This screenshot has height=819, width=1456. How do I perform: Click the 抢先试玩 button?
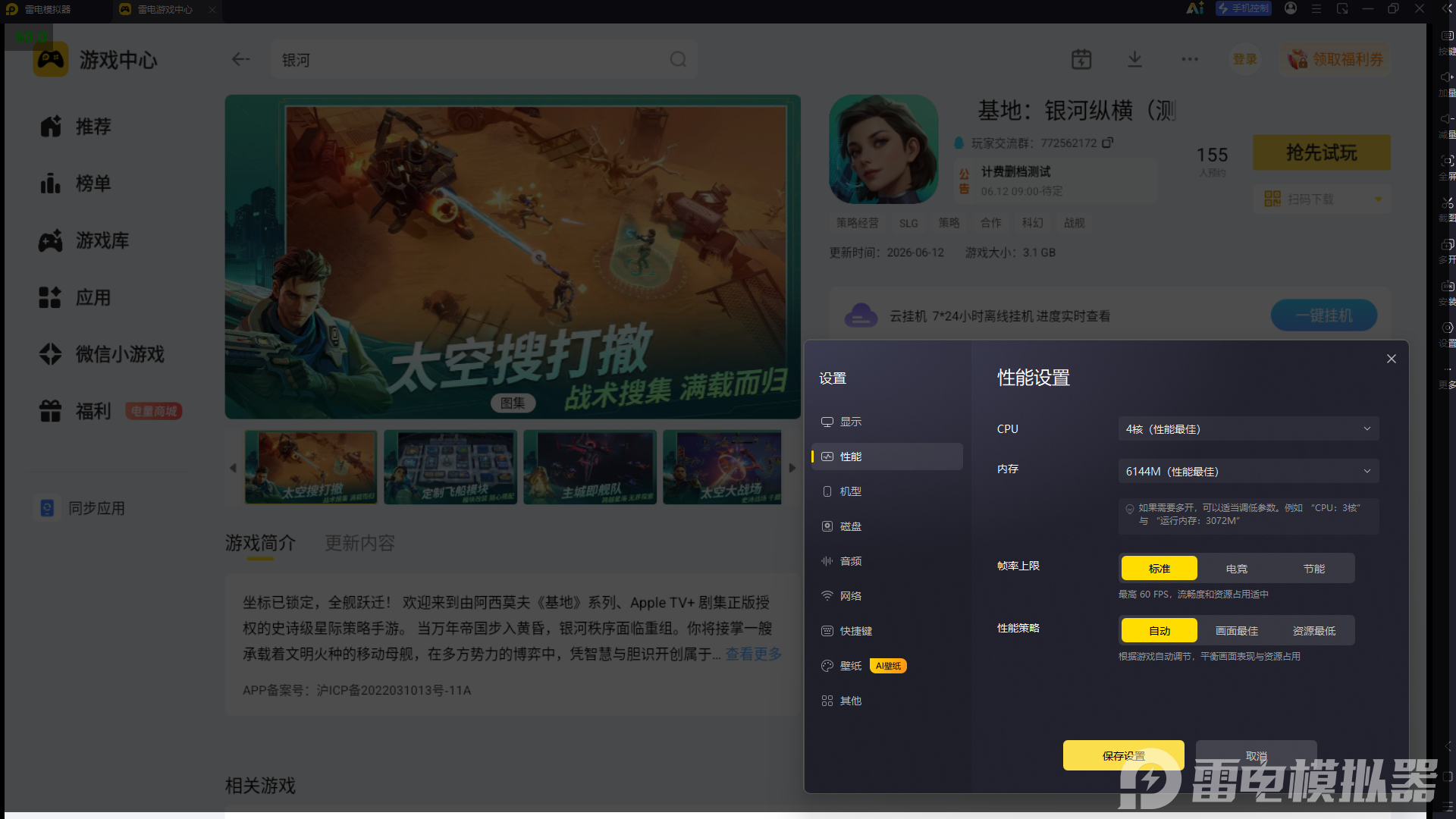coord(1322,152)
